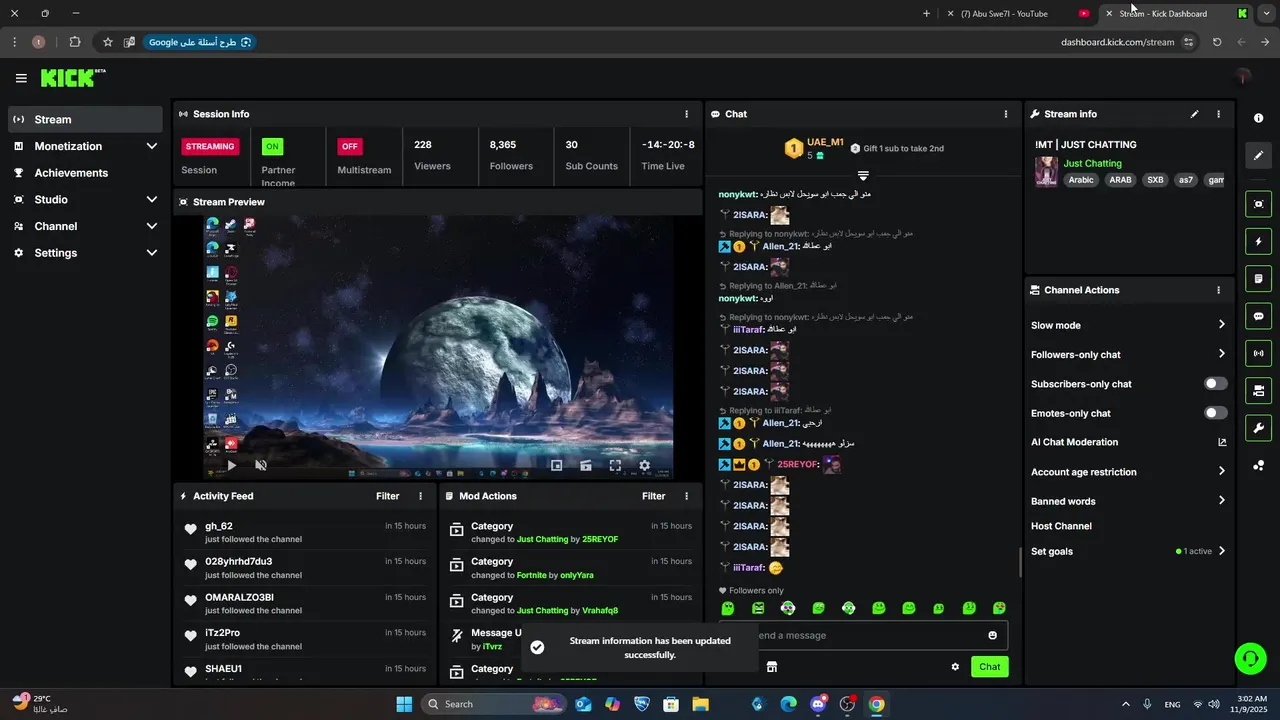Edit stream info with pencil icon

click(x=1194, y=114)
